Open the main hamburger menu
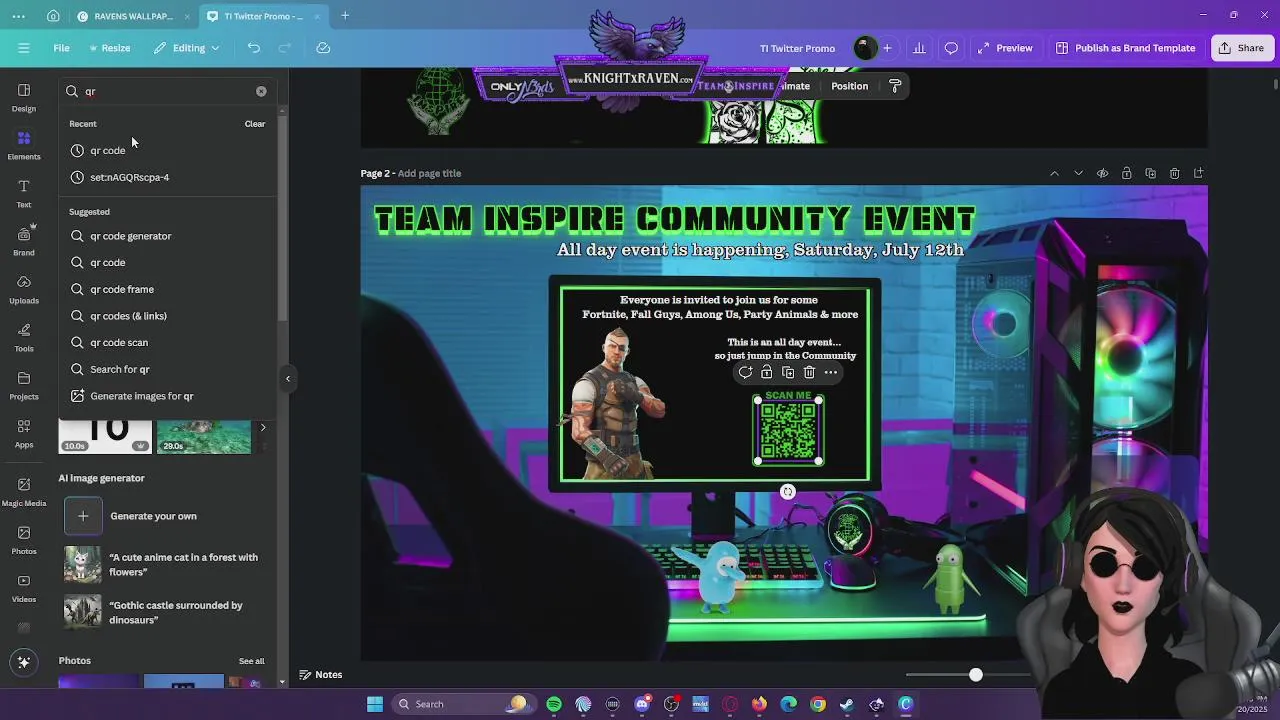The width and height of the screenshot is (1280, 720). 23,48
